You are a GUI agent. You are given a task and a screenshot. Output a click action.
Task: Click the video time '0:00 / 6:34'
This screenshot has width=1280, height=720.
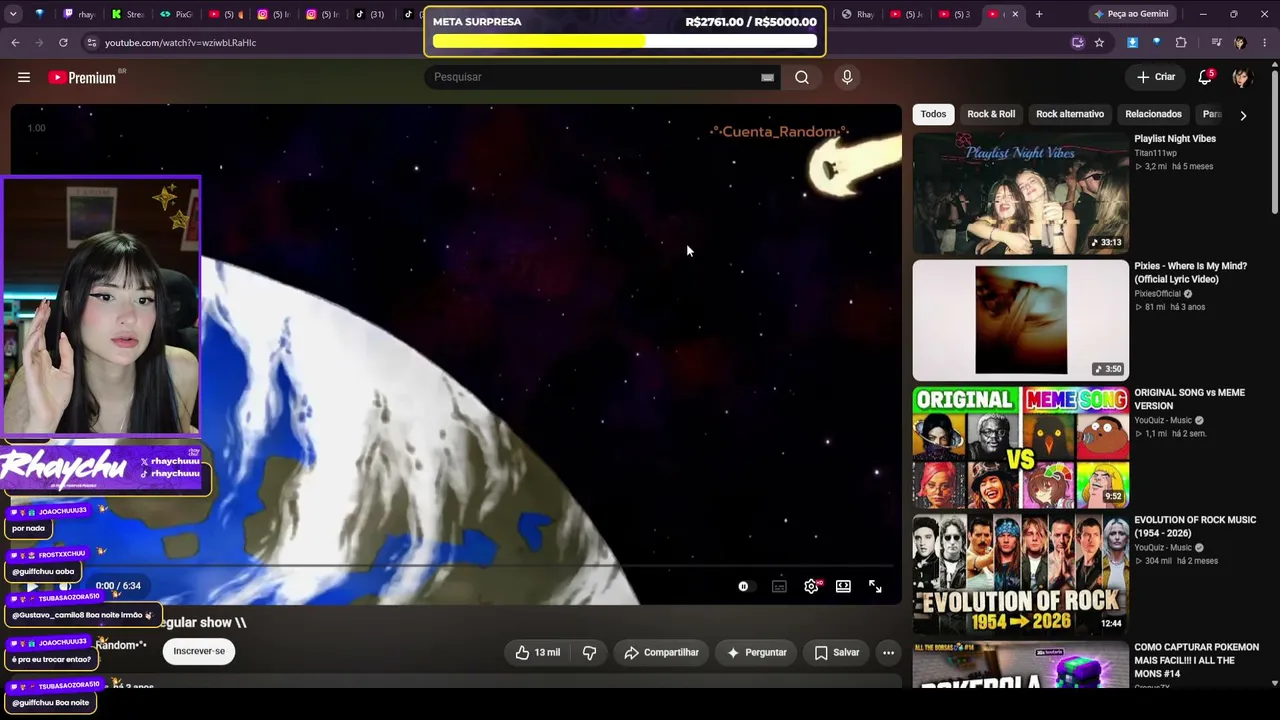point(118,586)
